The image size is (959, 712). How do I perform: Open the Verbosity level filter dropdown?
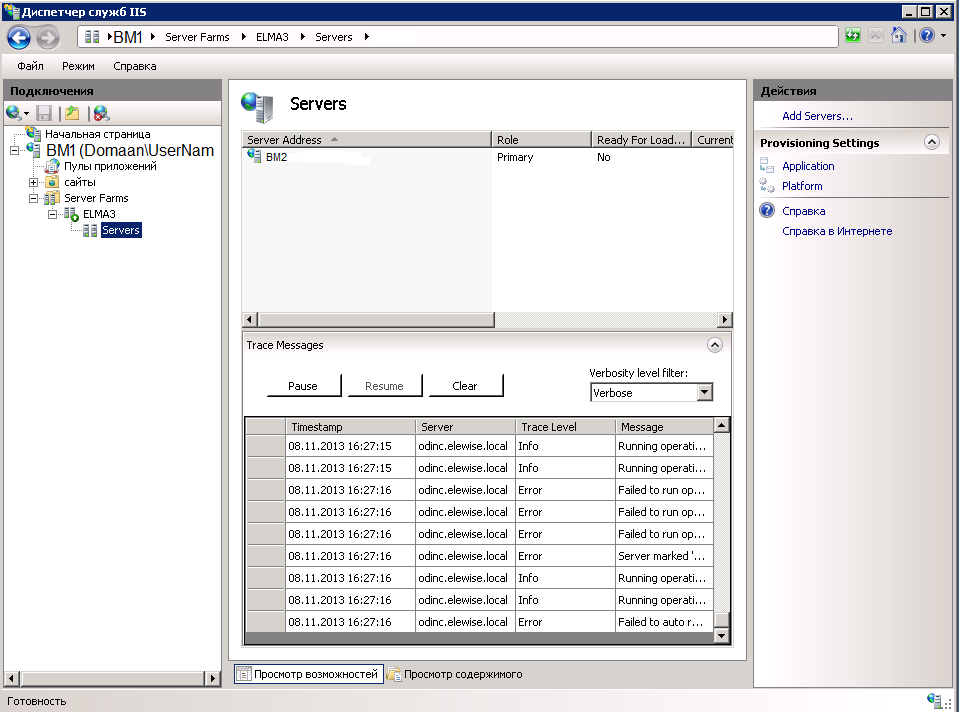704,393
